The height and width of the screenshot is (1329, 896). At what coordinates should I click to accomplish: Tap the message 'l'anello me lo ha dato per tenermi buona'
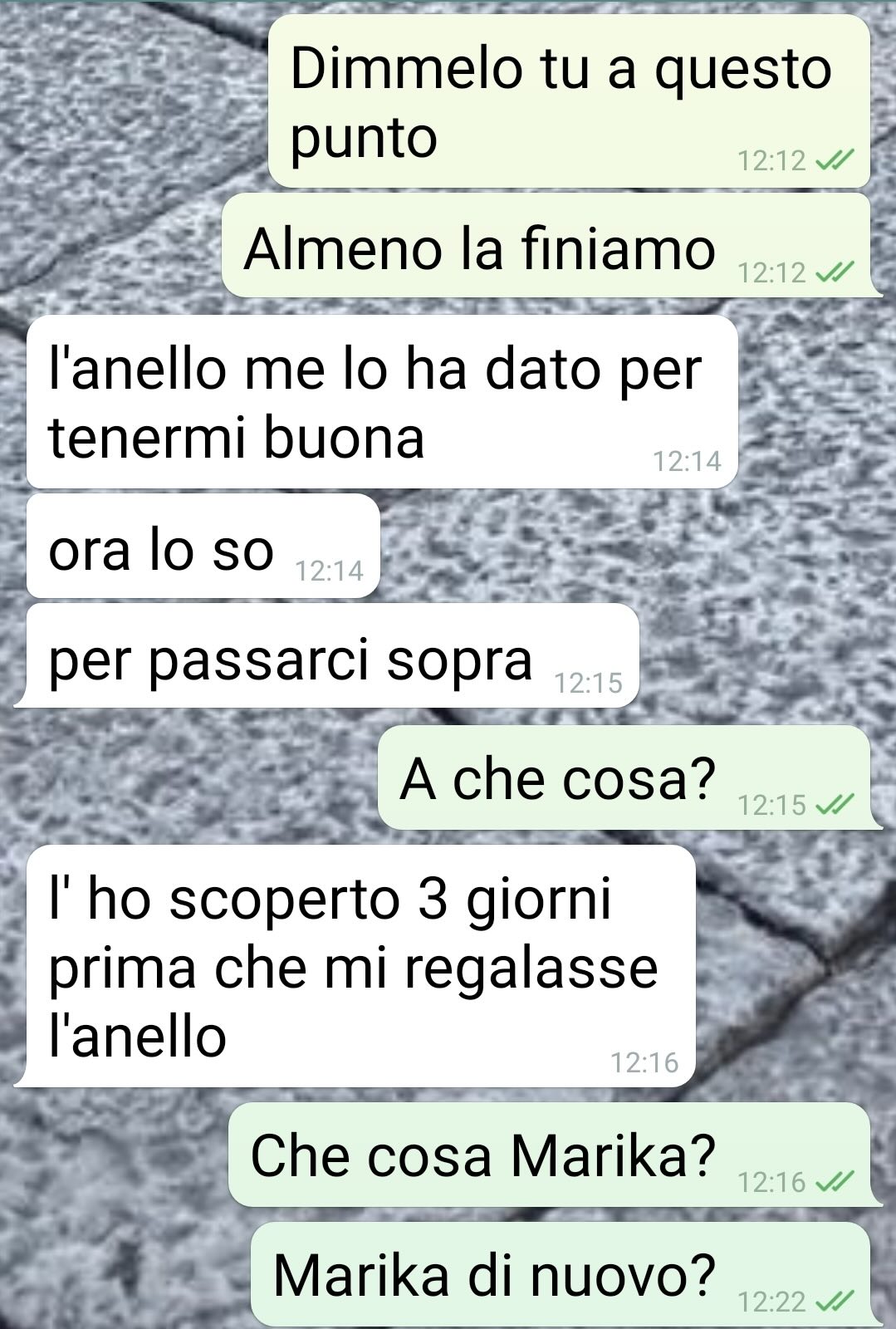click(x=382, y=401)
